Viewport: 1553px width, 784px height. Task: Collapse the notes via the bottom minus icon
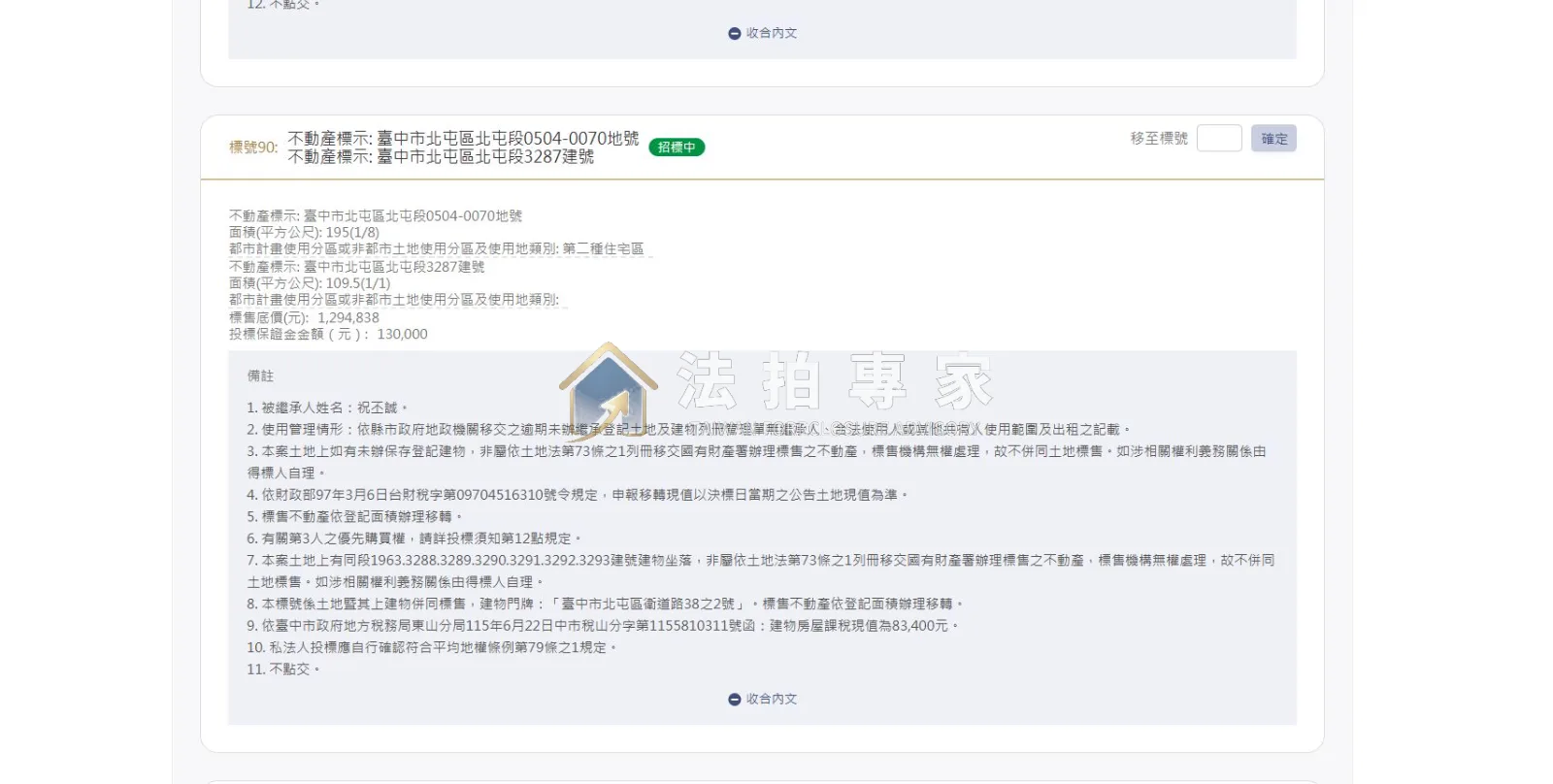(x=735, y=699)
